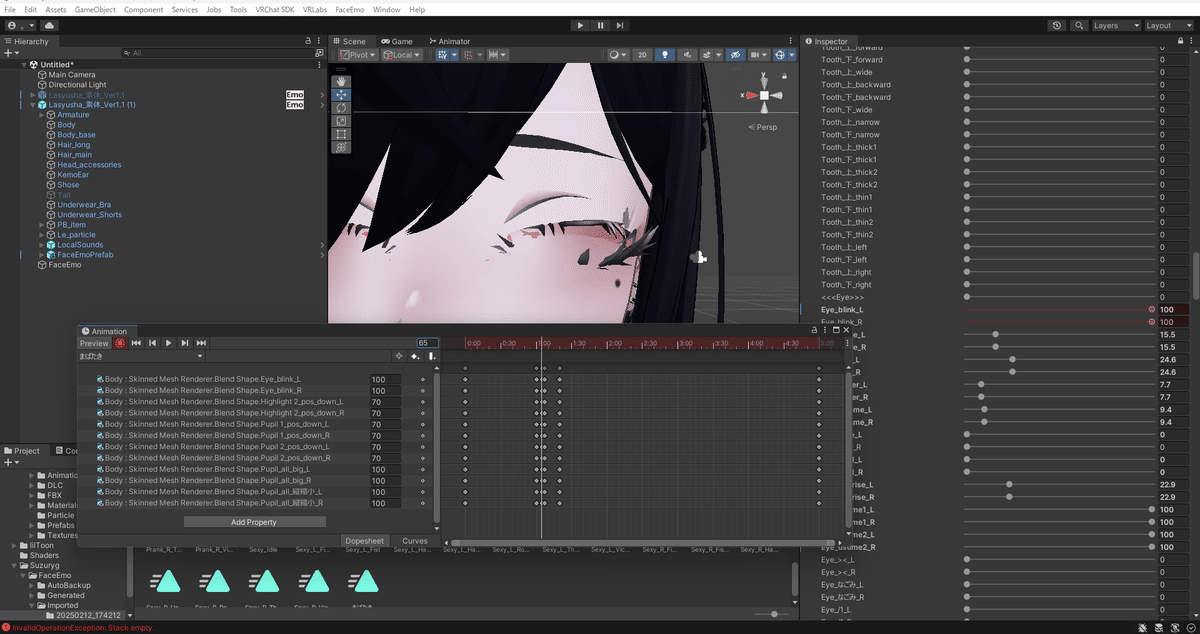Toggle Scene view audio mute
Viewport: 1200px width, 634px height.
(x=686, y=55)
